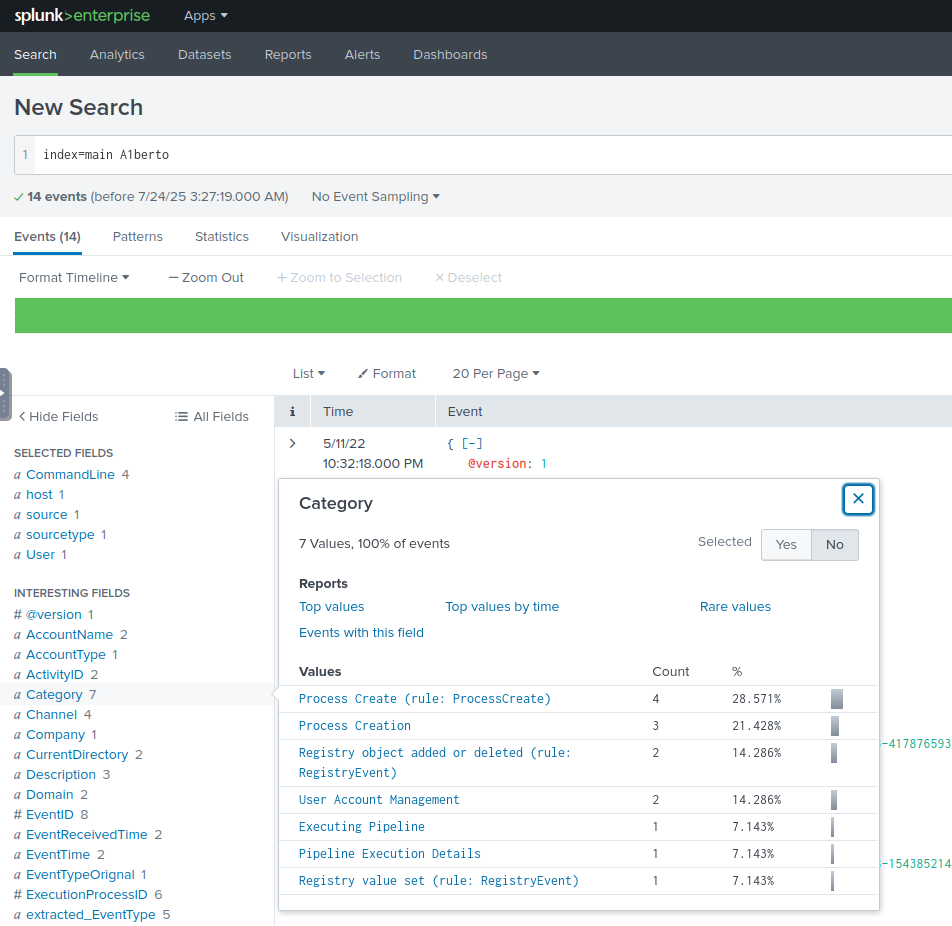Switch to the Visualization tab

click(x=319, y=237)
